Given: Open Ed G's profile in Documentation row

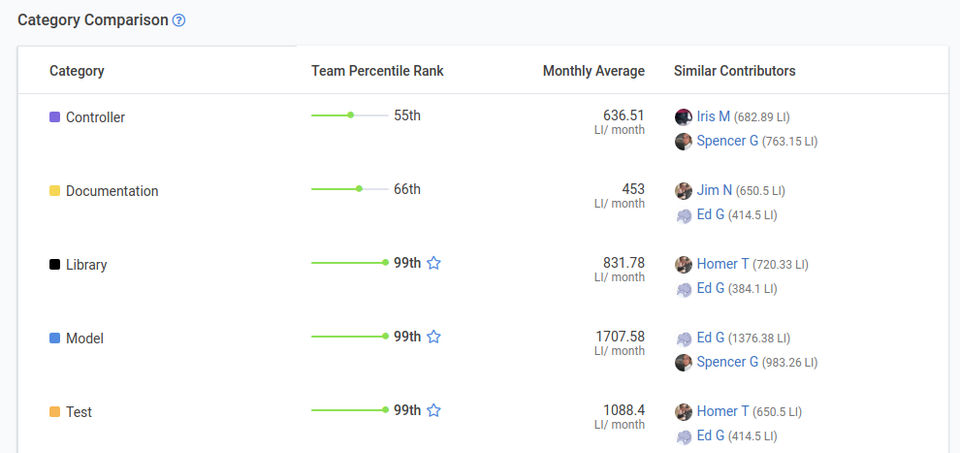Looking at the screenshot, I should [710, 214].
